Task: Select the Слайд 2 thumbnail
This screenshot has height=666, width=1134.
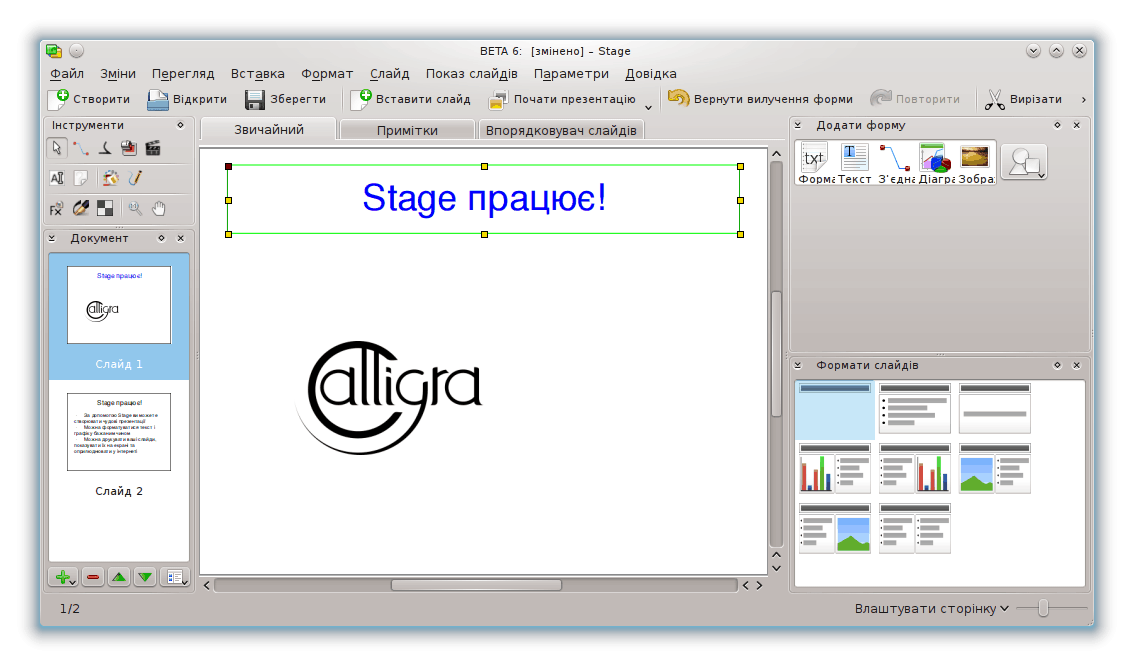Action: coord(119,432)
